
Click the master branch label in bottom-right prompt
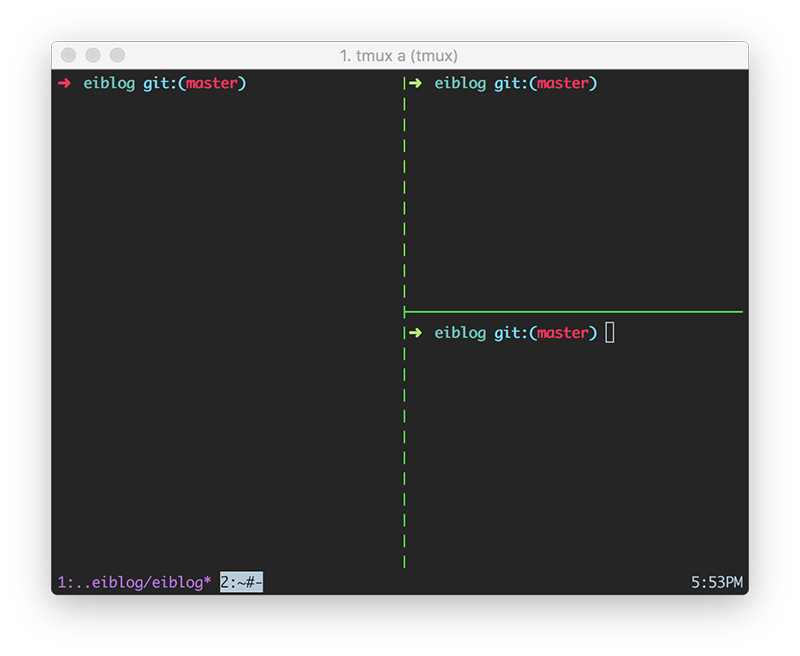565,333
